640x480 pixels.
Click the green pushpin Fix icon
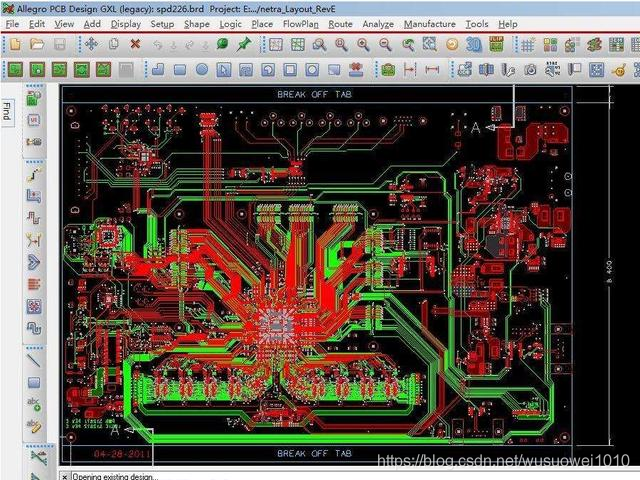(244, 45)
